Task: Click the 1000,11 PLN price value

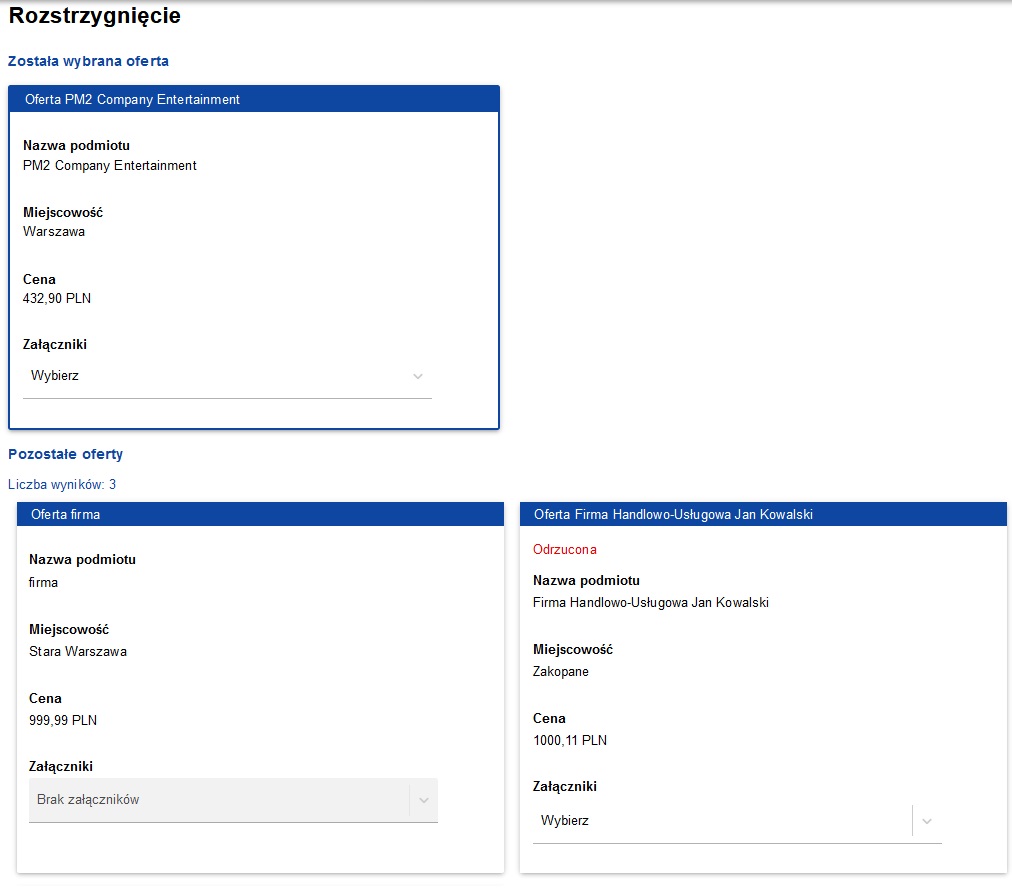Action: coord(570,741)
